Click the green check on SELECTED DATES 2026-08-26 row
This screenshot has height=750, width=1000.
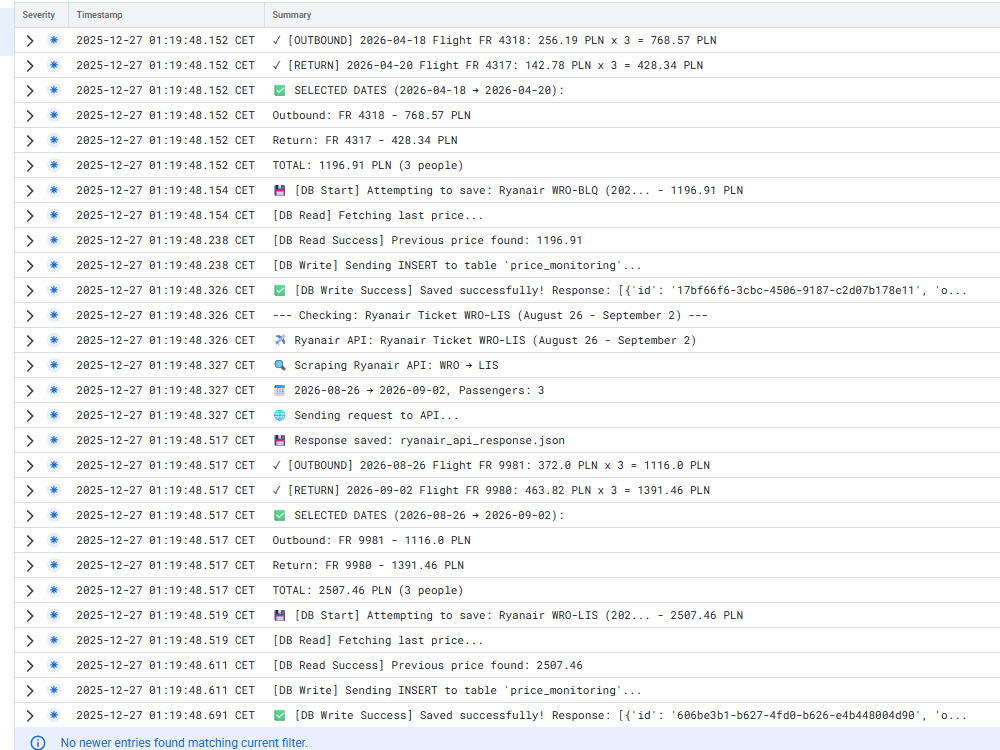279,515
